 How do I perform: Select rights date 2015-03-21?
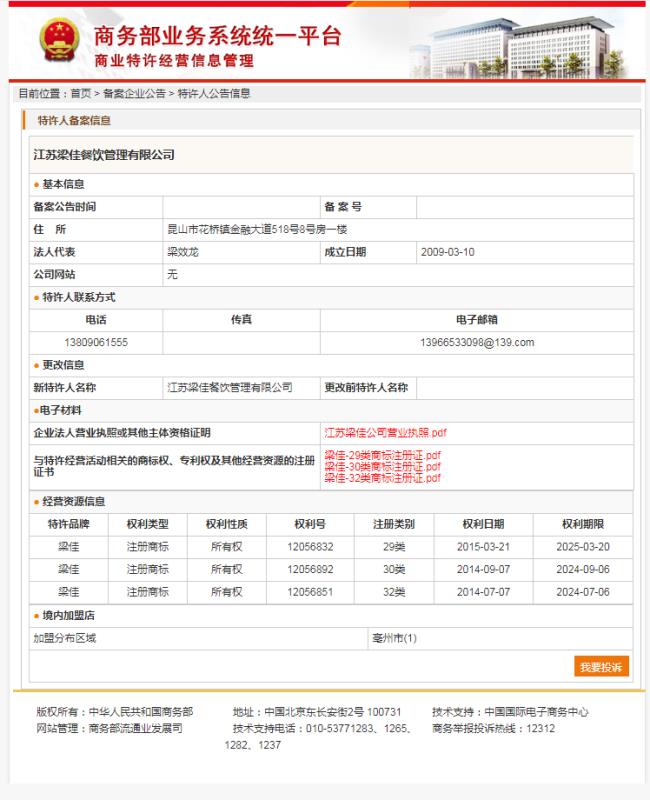[x=483, y=547]
